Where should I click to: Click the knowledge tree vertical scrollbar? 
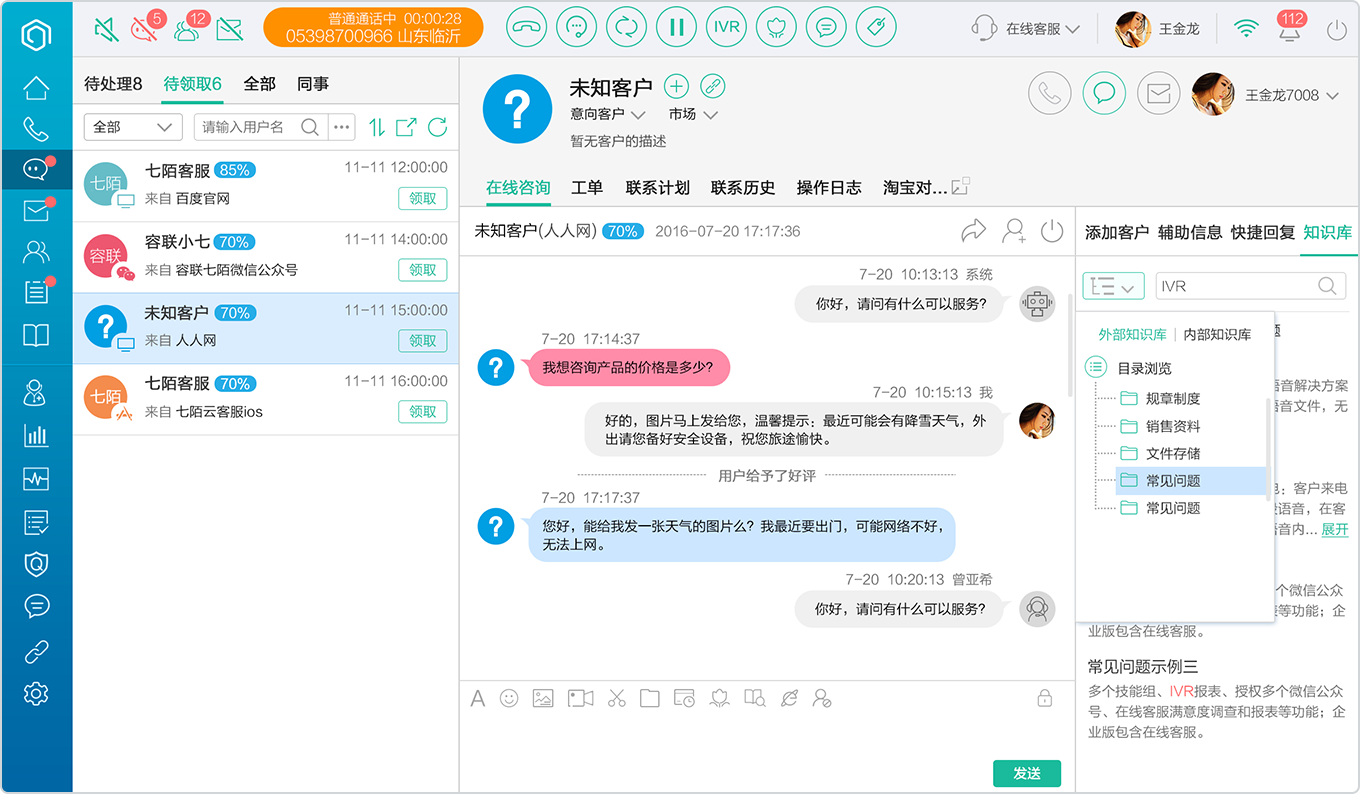pyautogui.click(x=1269, y=448)
